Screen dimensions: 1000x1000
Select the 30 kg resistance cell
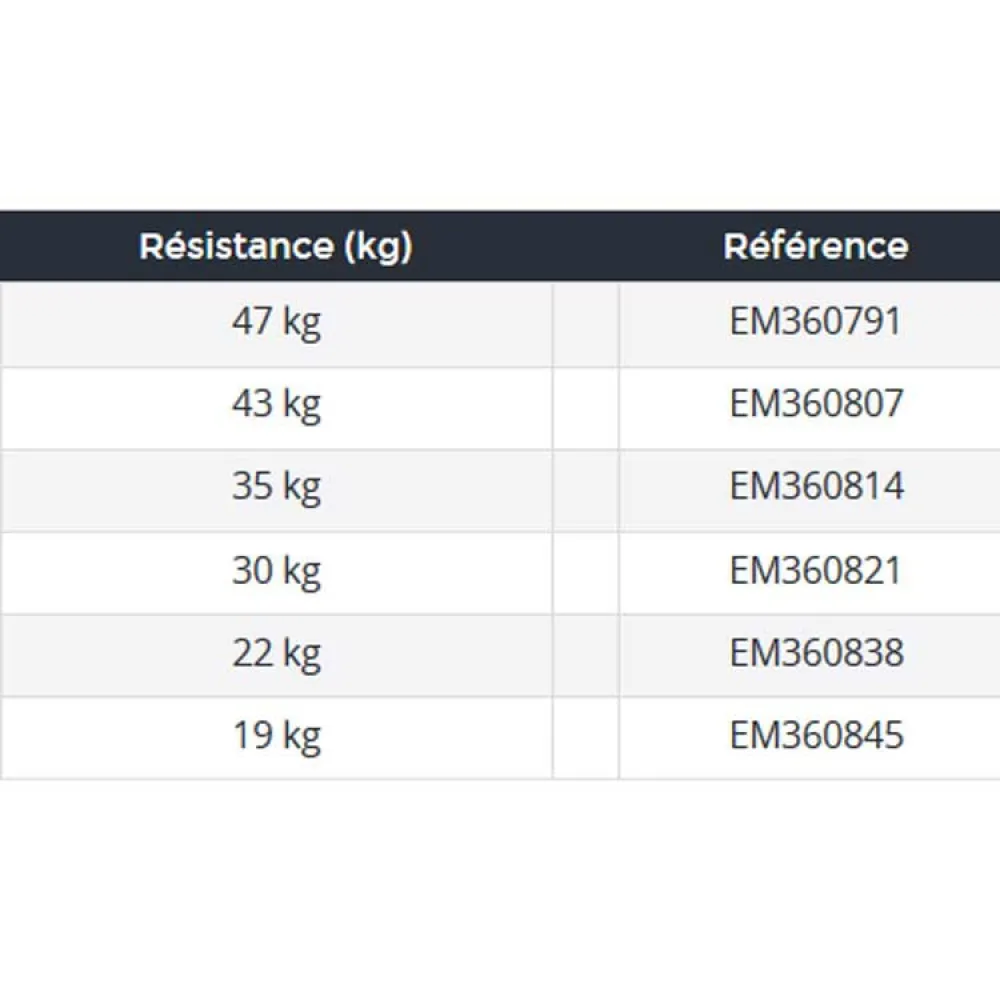(x=276, y=573)
